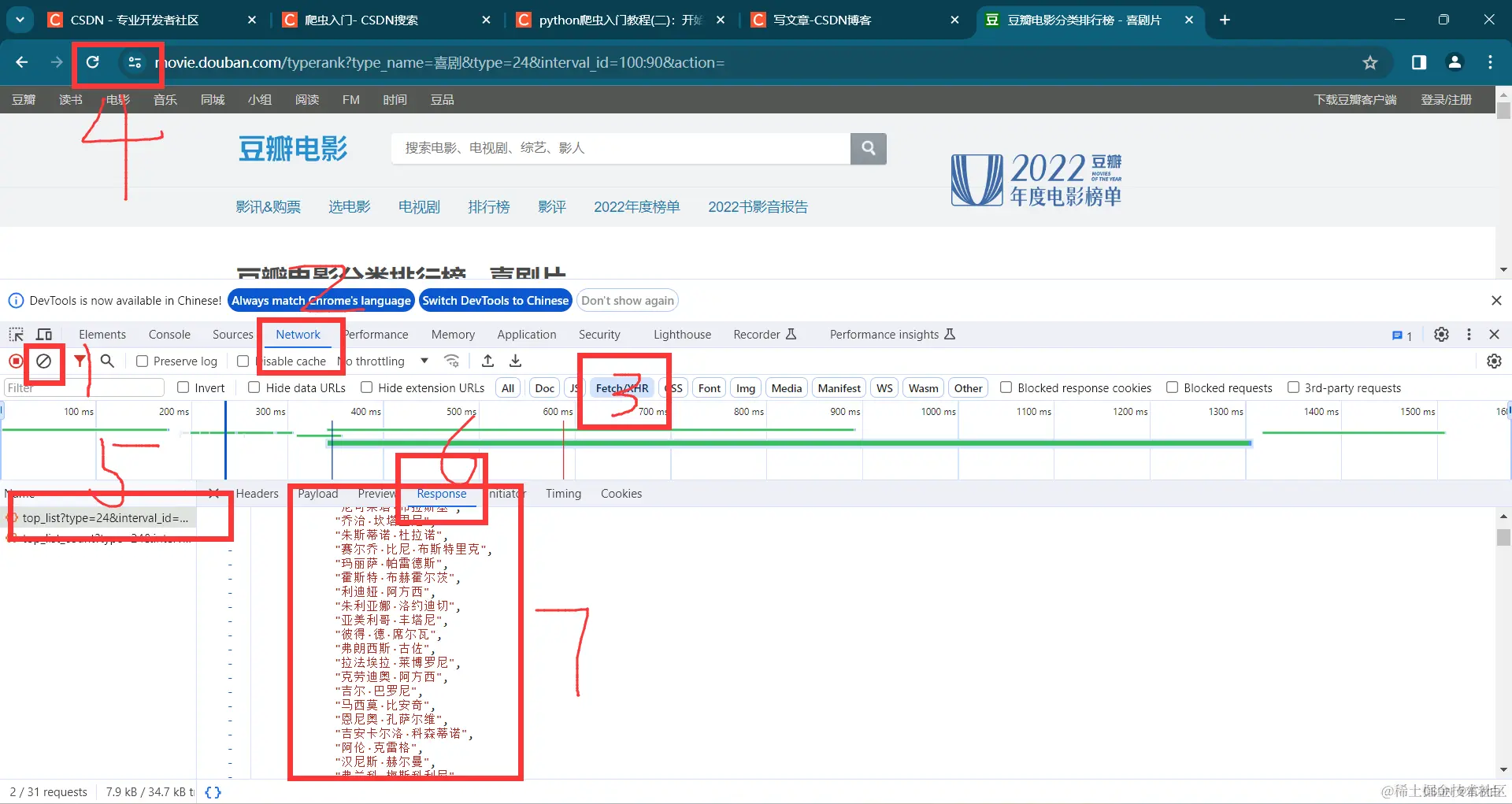Open DevTools customize three-dot menu
The image size is (1512, 804).
coord(1469,335)
